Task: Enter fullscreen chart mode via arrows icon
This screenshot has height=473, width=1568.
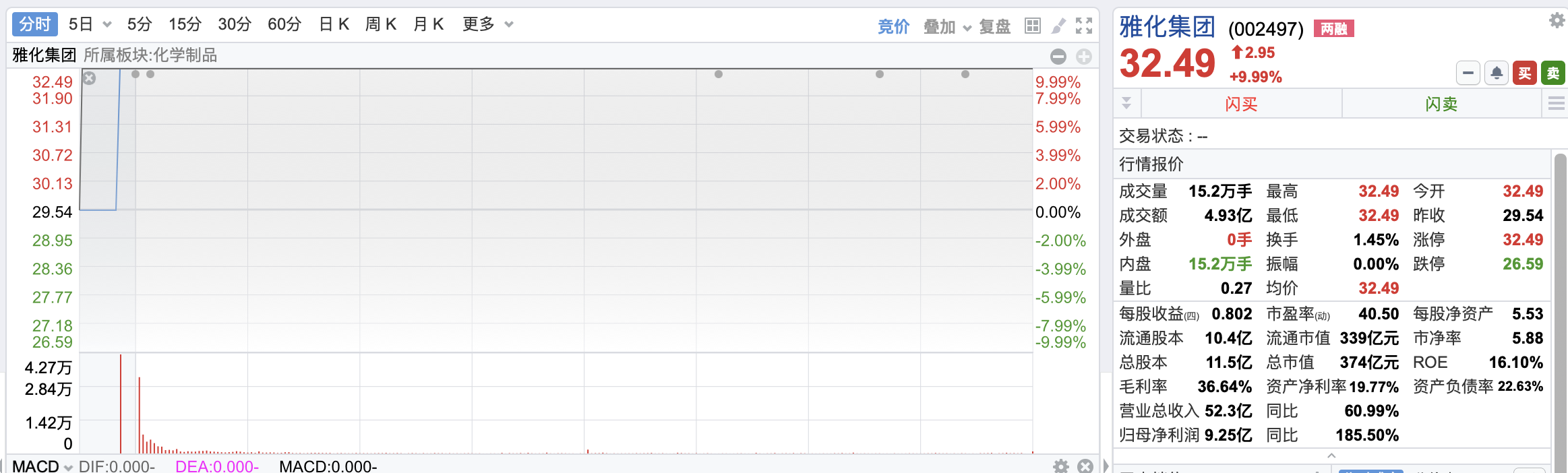Action: (1084, 26)
